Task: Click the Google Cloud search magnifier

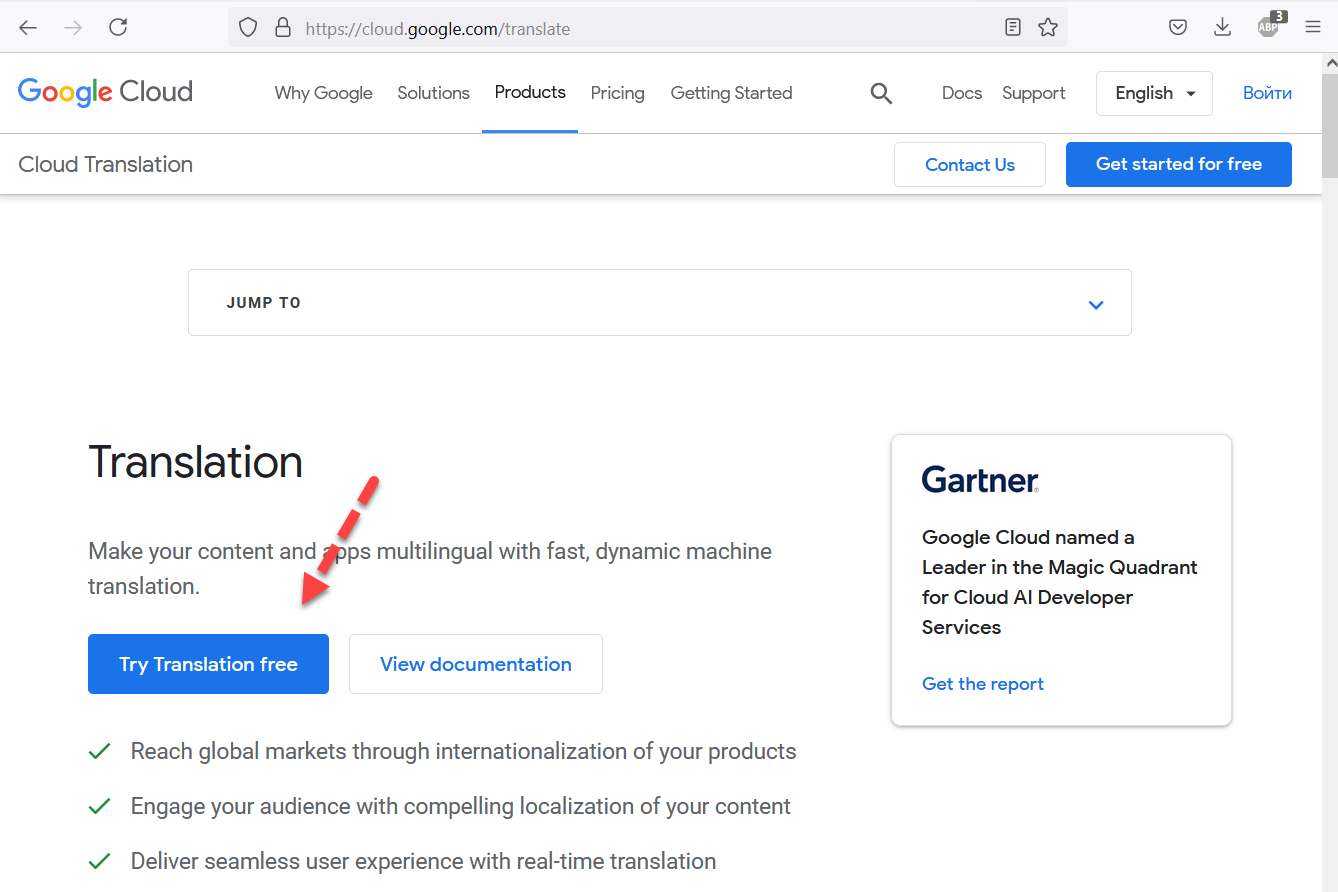Action: pyautogui.click(x=881, y=94)
